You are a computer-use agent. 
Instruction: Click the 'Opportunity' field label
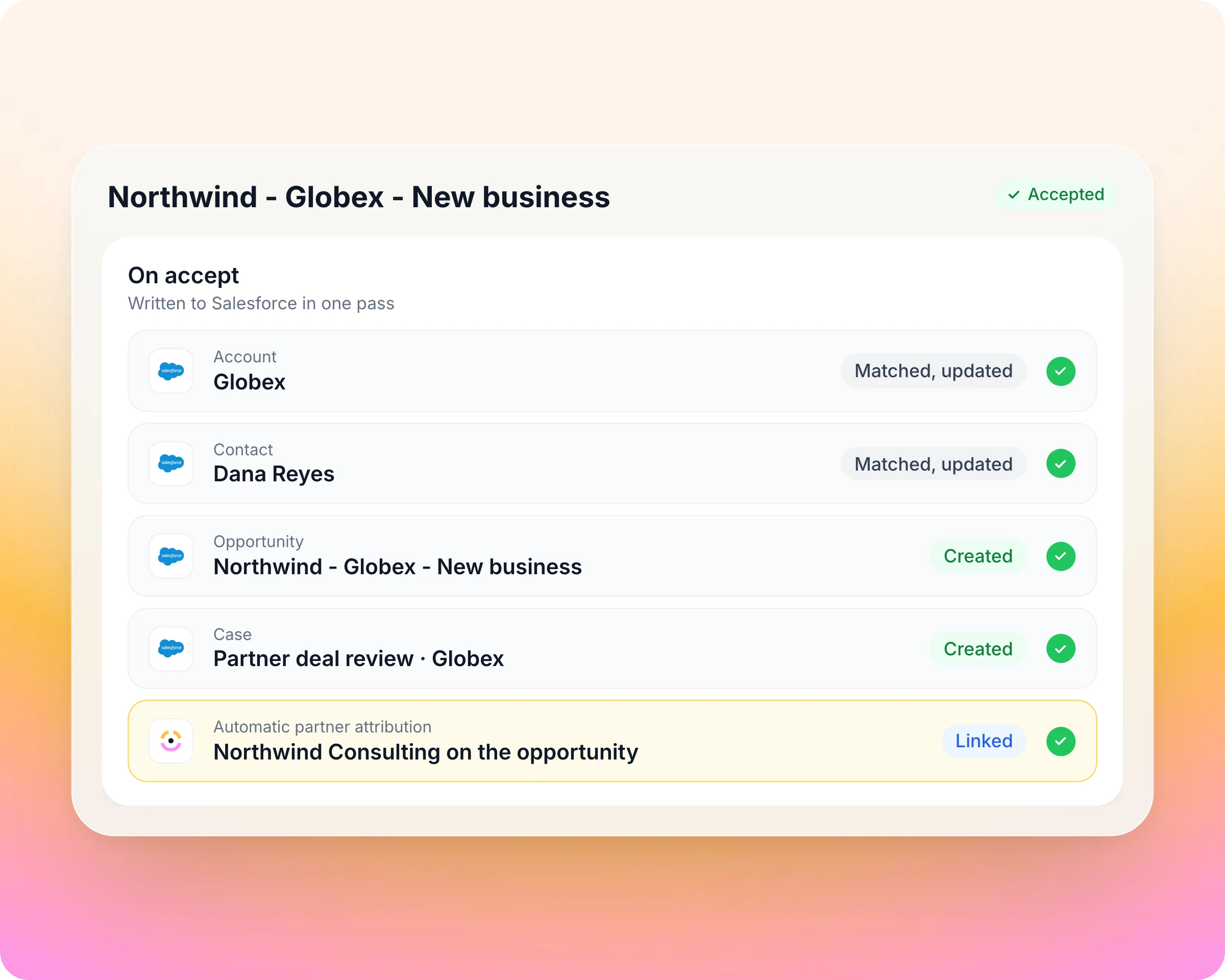pos(258,542)
